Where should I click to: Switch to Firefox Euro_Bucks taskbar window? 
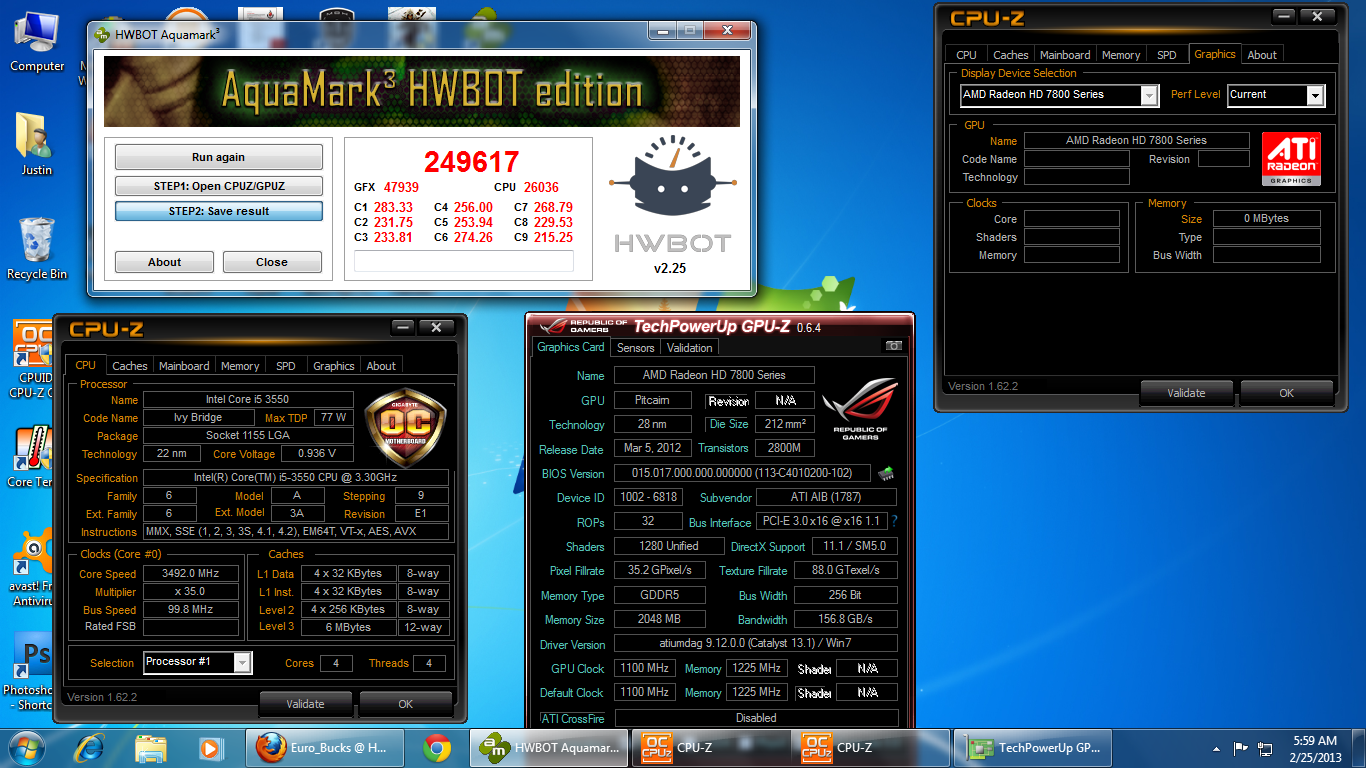click(x=325, y=747)
